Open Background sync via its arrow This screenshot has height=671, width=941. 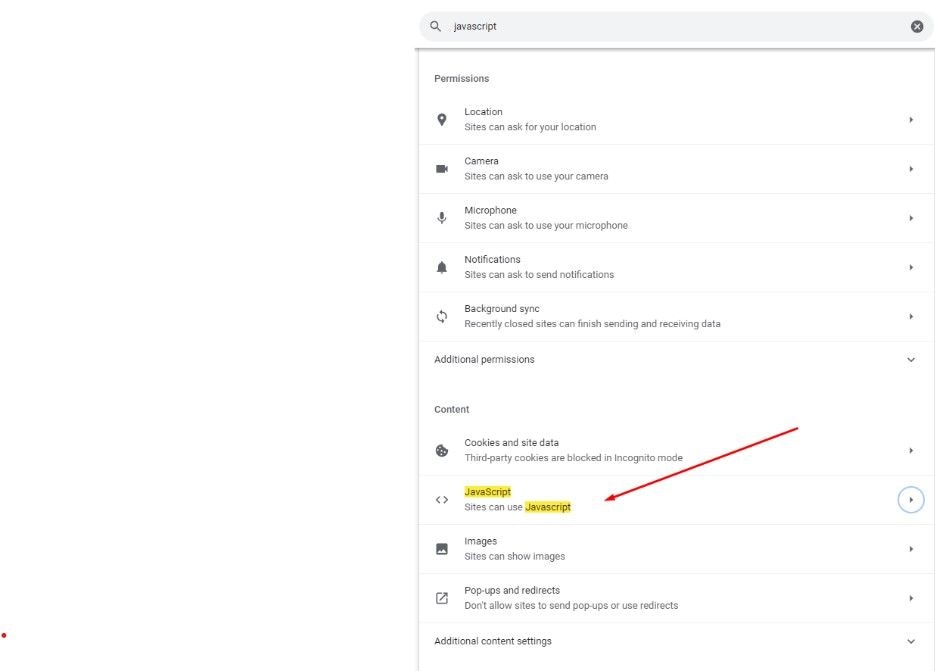point(911,316)
